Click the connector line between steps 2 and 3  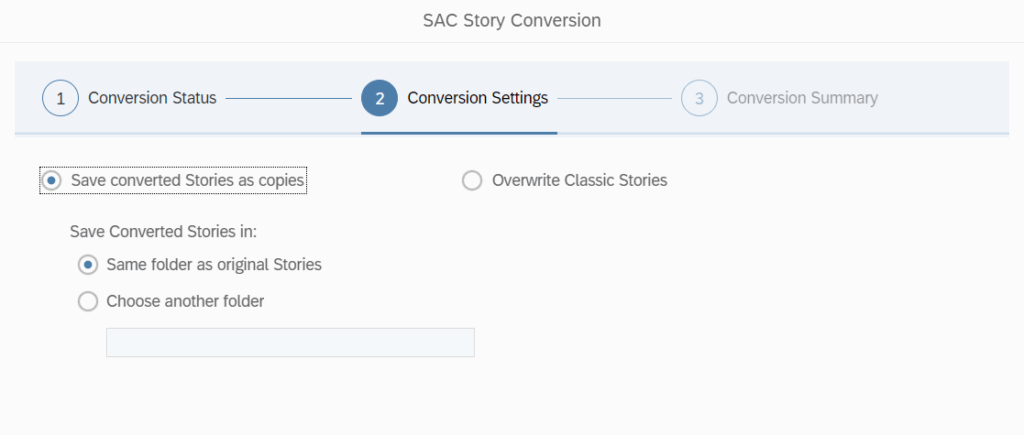pos(614,99)
